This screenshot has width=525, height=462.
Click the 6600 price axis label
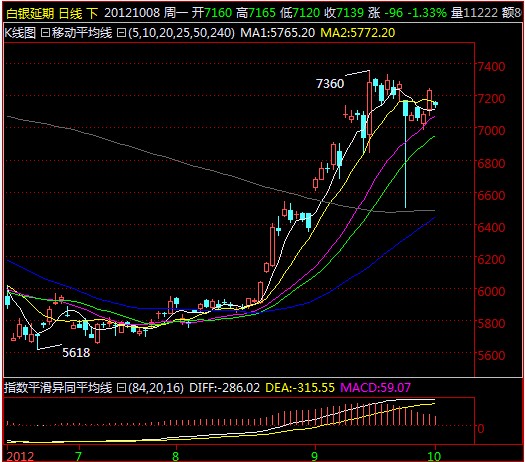pos(491,196)
